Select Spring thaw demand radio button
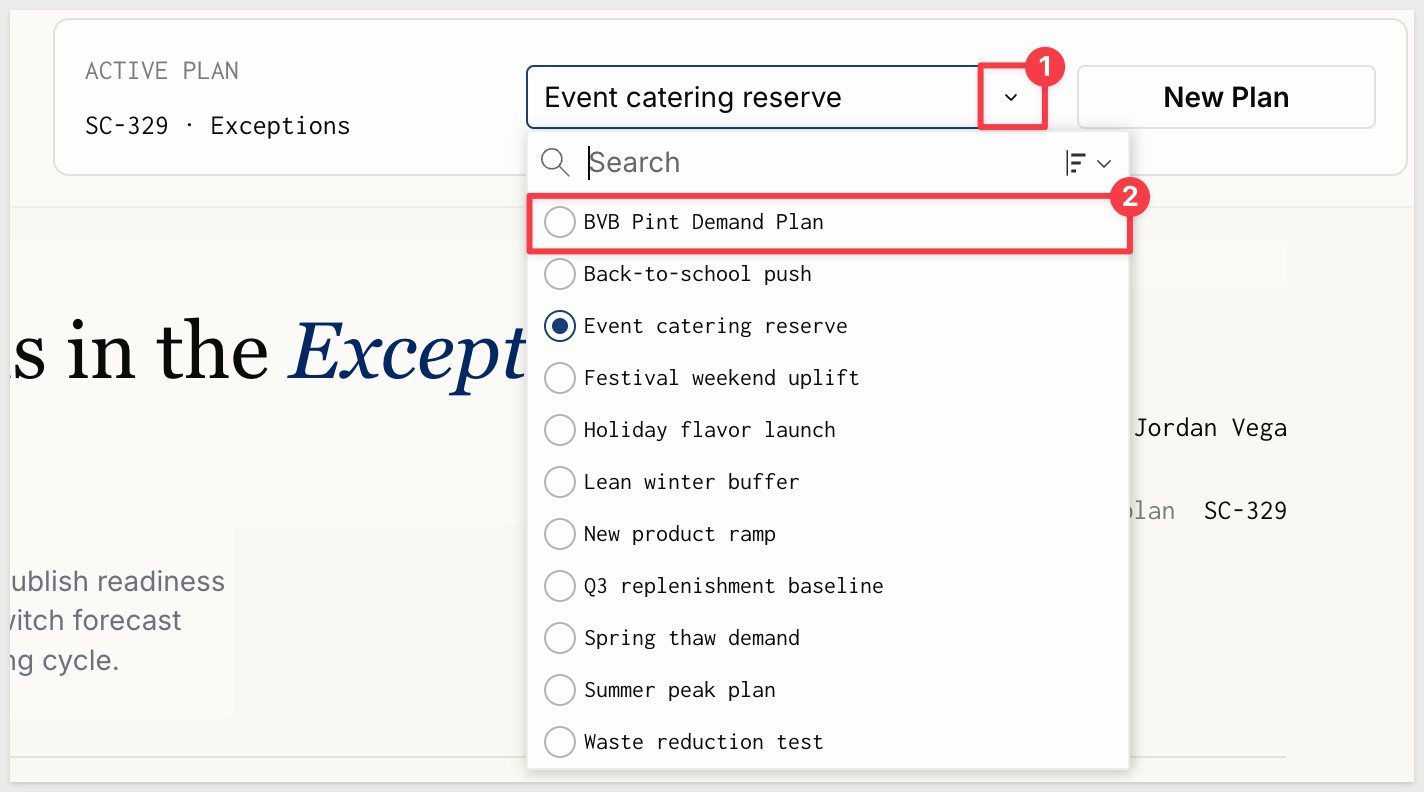Viewport: 1424px width, 792px height. pyautogui.click(x=560, y=638)
